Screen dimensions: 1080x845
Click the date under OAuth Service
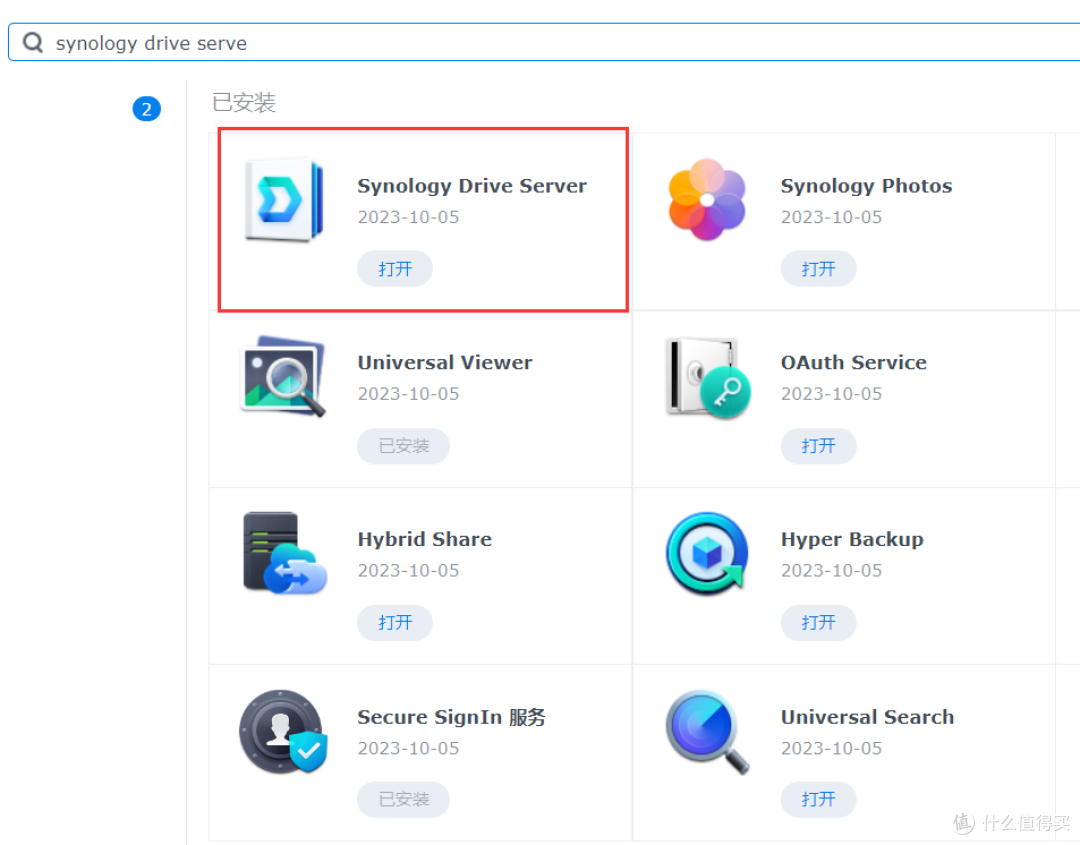click(831, 394)
